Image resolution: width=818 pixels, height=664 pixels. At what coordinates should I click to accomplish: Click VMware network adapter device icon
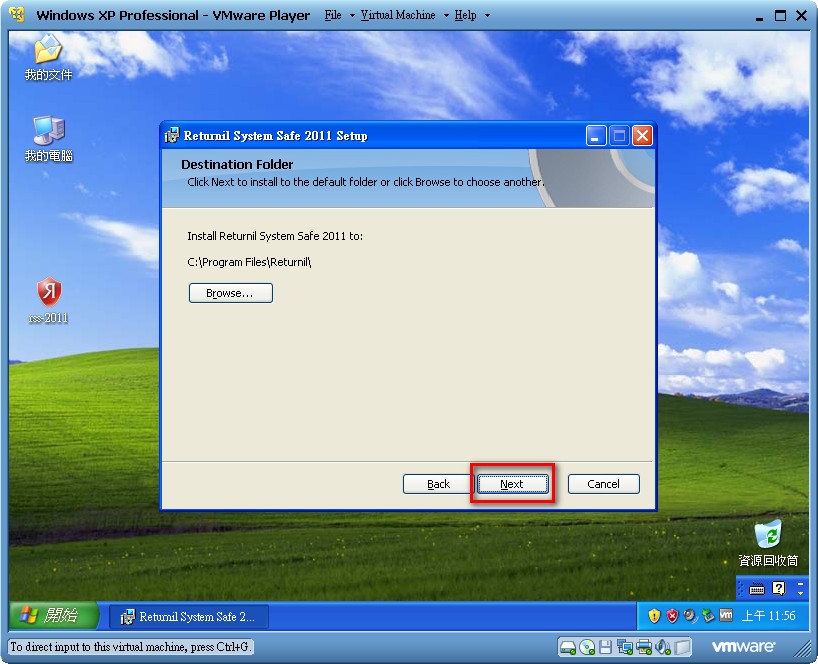(x=624, y=647)
